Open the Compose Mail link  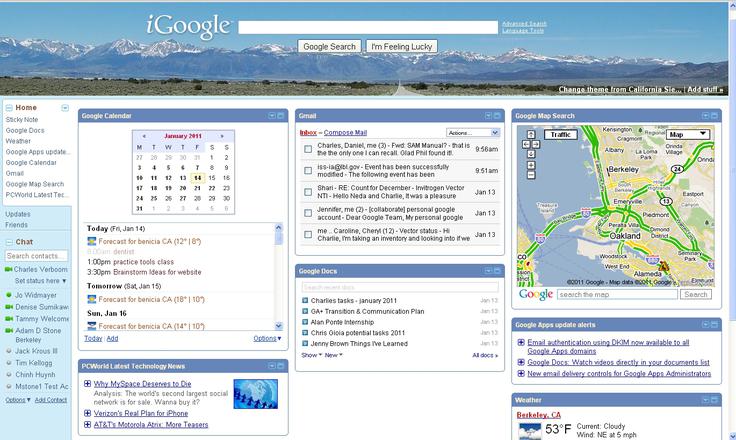click(x=345, y=133)
